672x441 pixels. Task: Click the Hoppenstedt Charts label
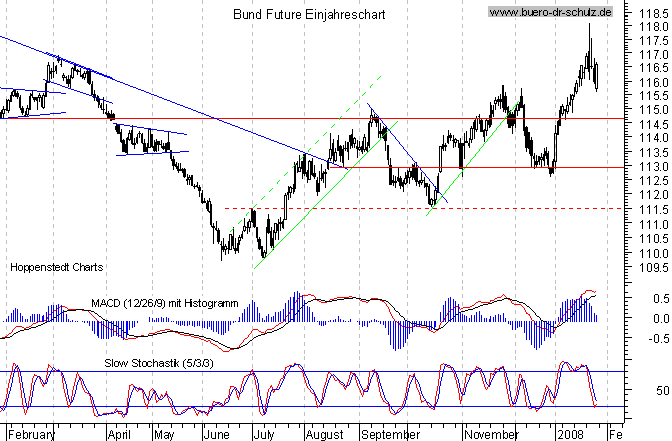click(57, 267)
